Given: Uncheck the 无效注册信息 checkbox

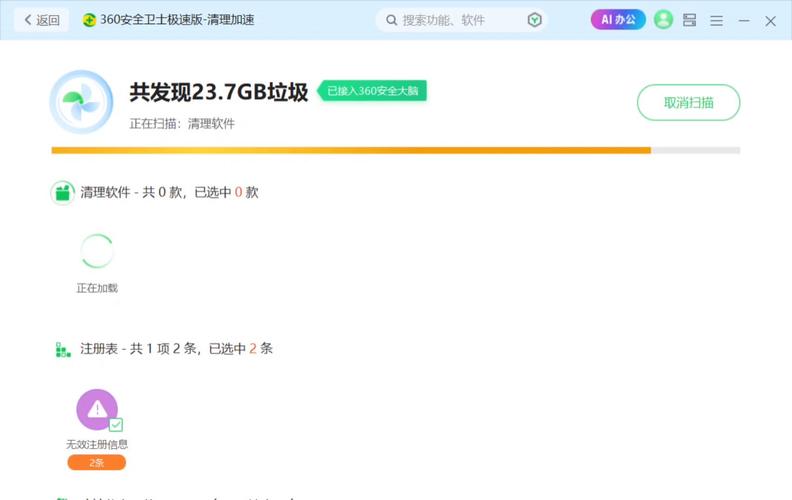Looking at the screenshot, I should [116, 425].
